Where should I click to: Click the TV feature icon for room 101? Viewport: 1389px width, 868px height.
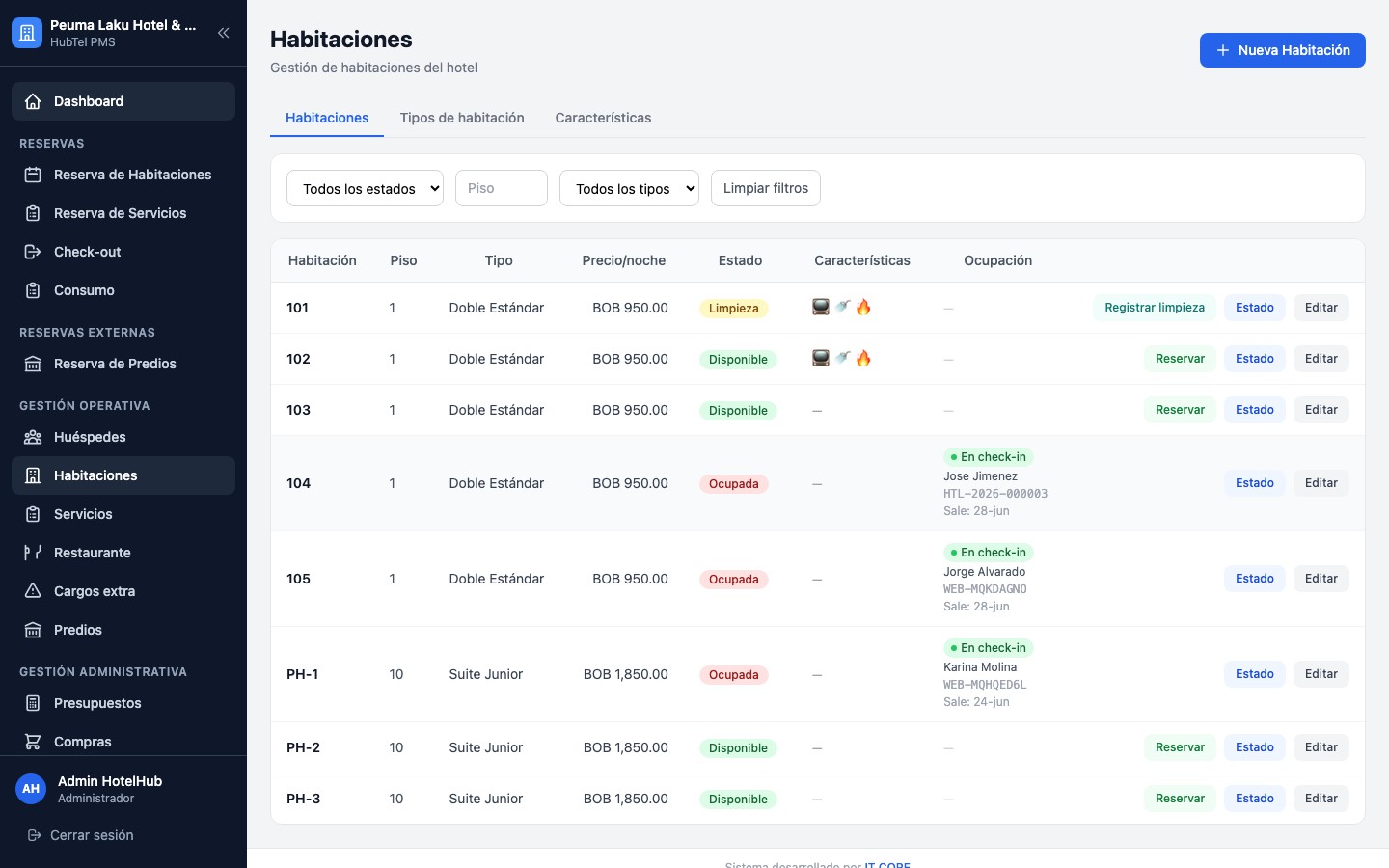[x=821, y=307]
